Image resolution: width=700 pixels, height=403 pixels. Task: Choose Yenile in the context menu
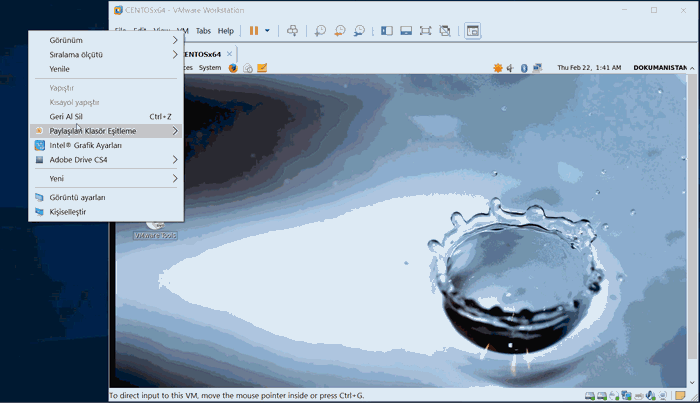coord(106,69)
